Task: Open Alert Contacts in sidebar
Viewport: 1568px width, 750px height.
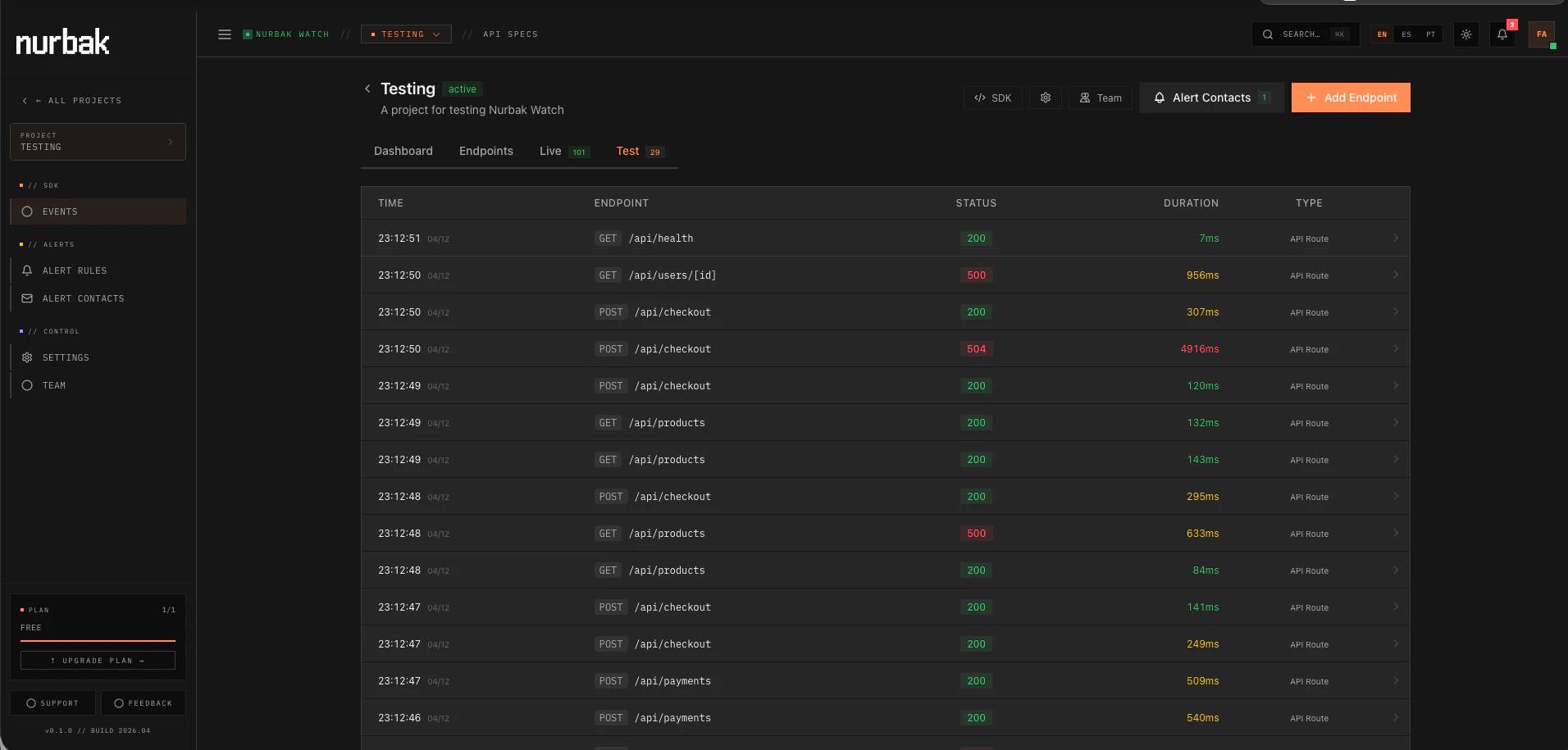Action: pyautogui.click(x=98, y=298)
